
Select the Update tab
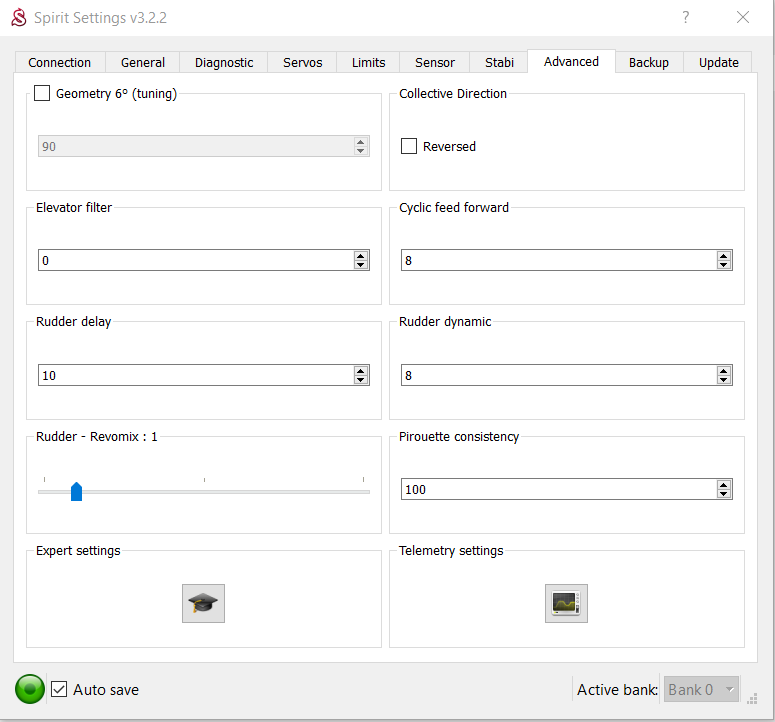point(718,62)
